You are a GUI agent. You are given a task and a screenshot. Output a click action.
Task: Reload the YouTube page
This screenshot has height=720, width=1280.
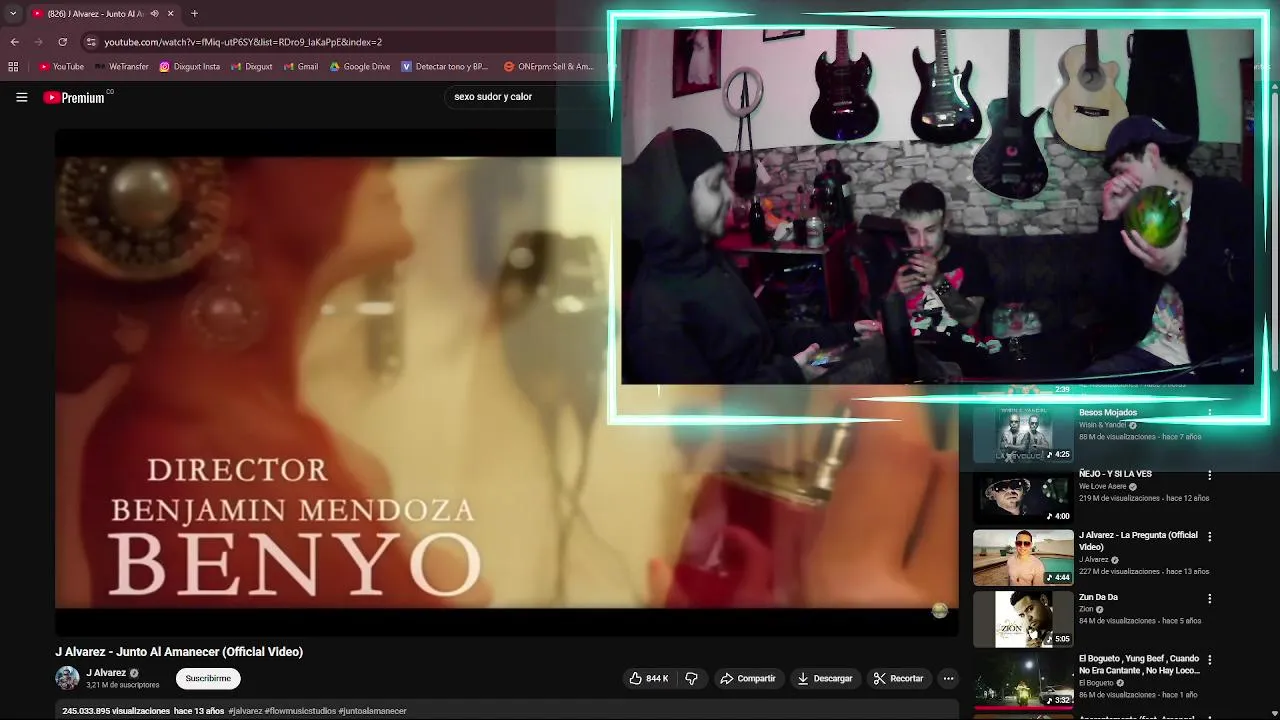(x=62, y=42)
